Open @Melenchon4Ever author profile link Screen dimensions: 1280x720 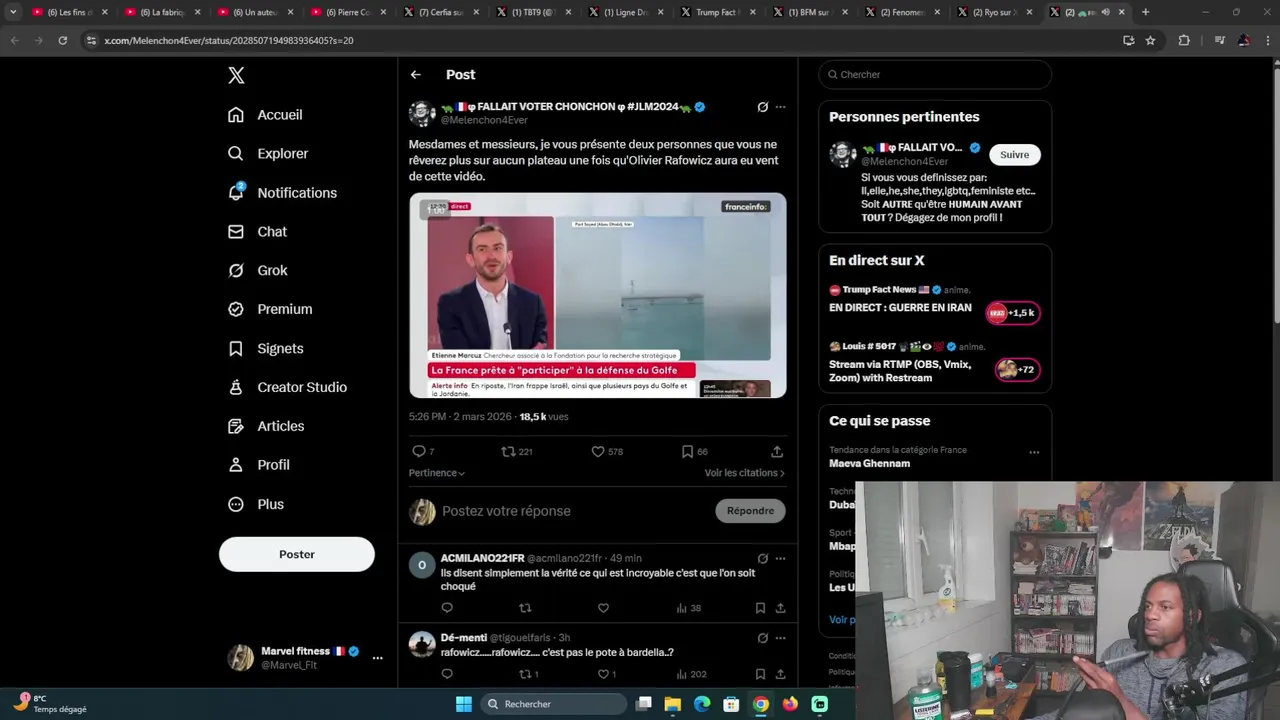pyautogui.click(x=484, y=121)
